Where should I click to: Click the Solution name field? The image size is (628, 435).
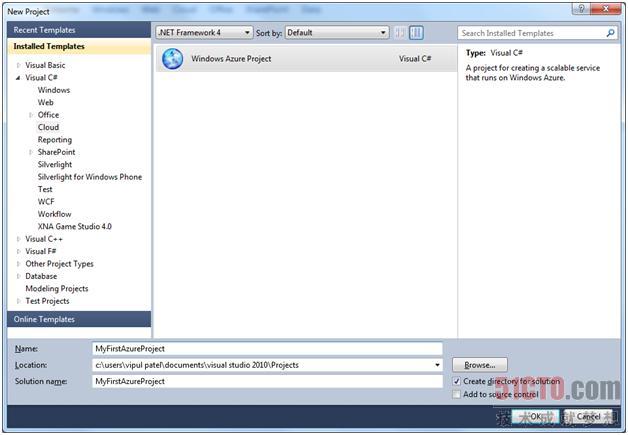(267, 381)
